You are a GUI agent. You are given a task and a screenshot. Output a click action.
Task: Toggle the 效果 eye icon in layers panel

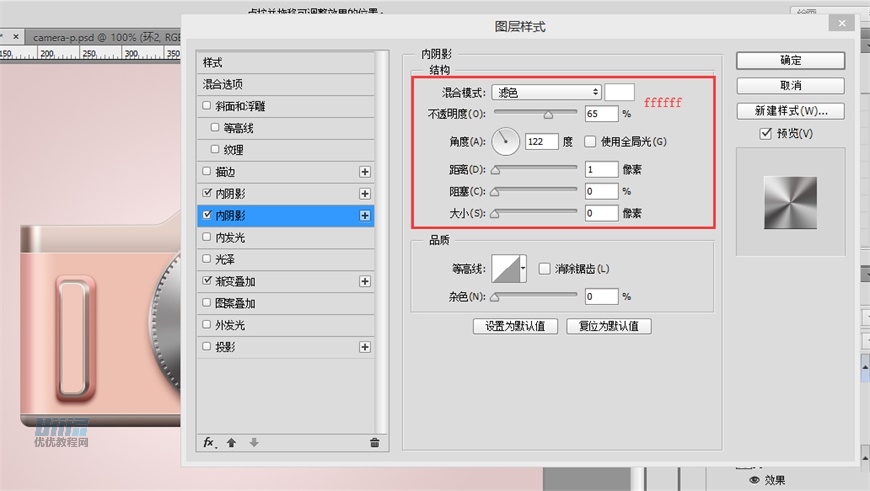(x=754, y=480)
